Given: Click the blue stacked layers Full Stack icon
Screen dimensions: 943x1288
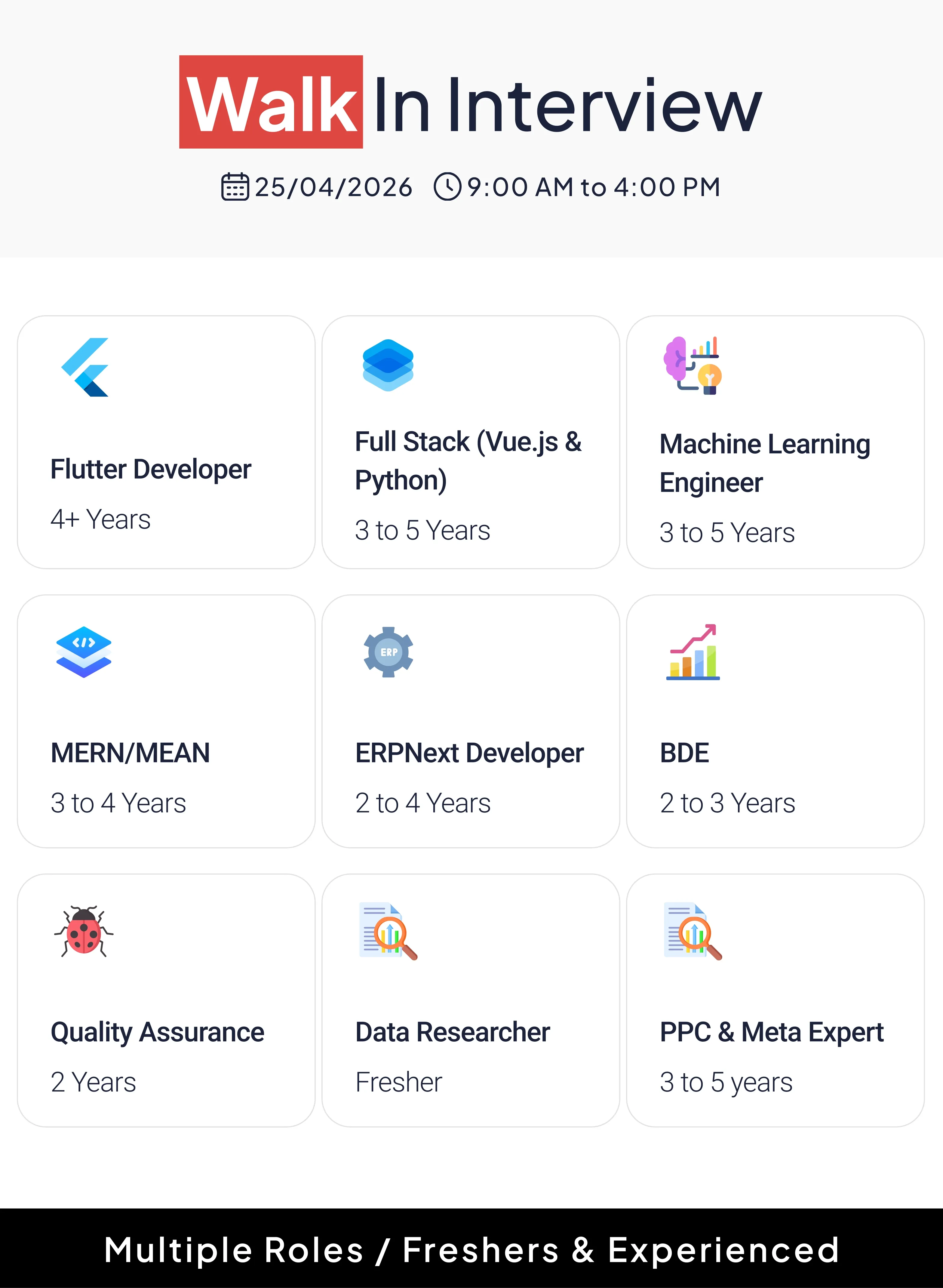Looking at the screenshot, I should pyautogui.click(x=388, y=365).
